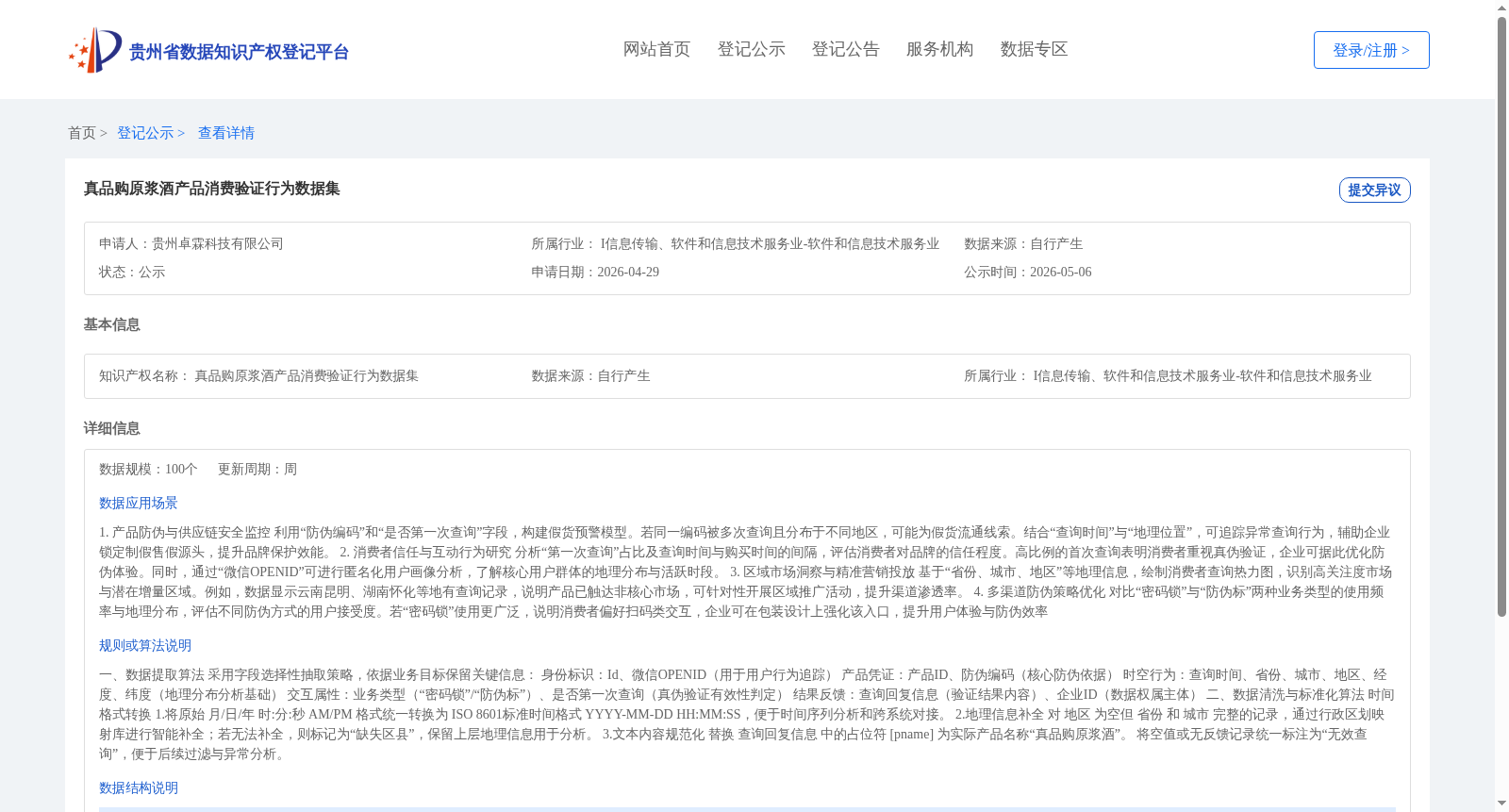Select 服务机构 menu item
1509x812 pixels.
coord(939,49)
